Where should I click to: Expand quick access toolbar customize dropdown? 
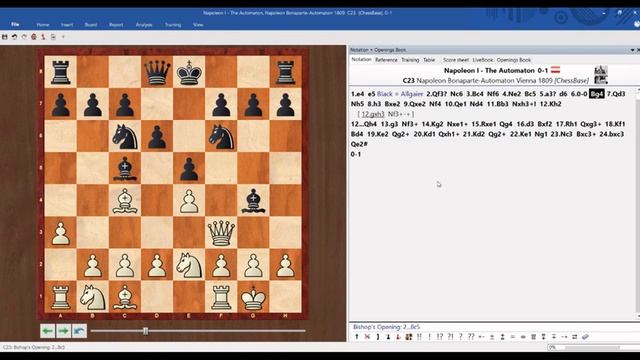coord(63,37)
